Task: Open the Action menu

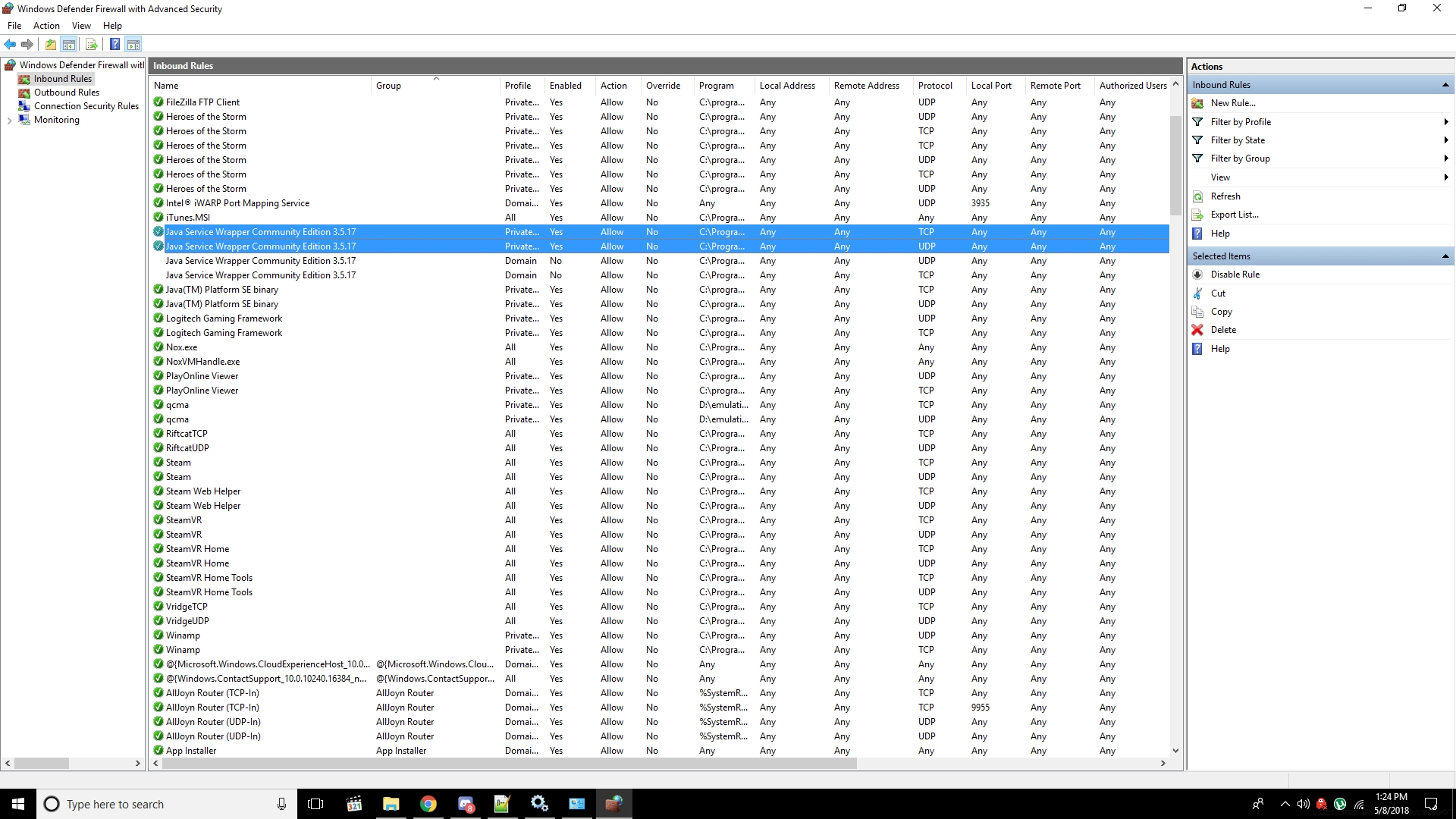Action: tap(46, 26)
